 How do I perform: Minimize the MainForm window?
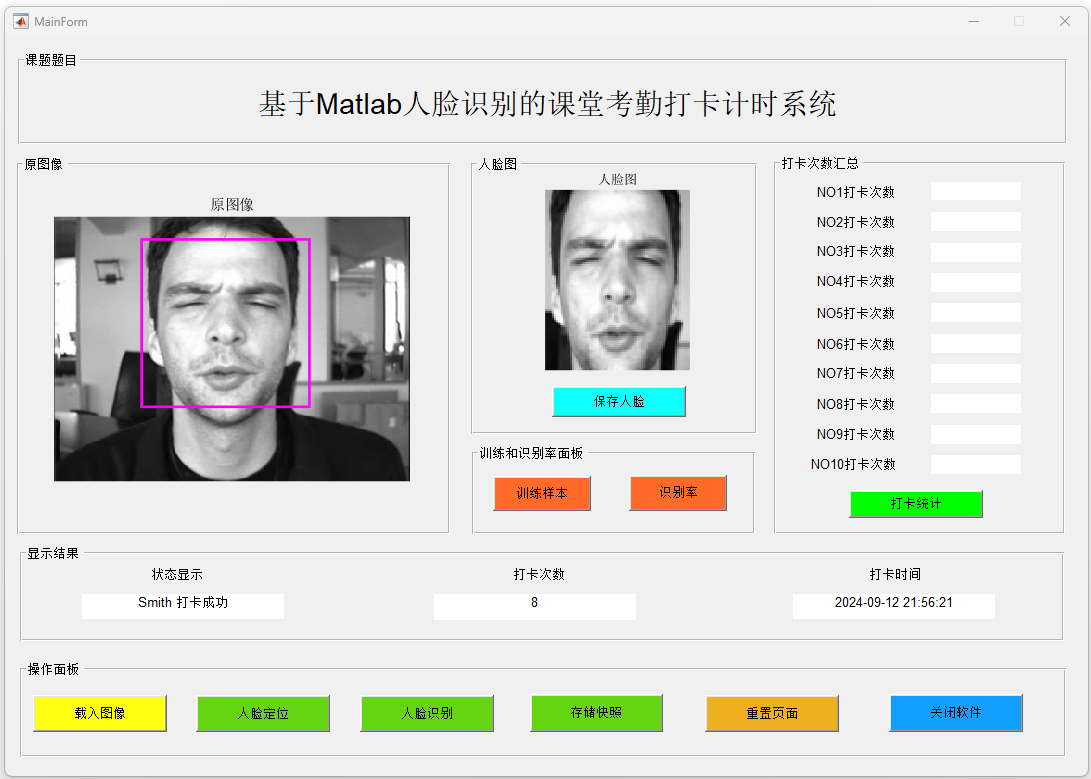(974, 22)
